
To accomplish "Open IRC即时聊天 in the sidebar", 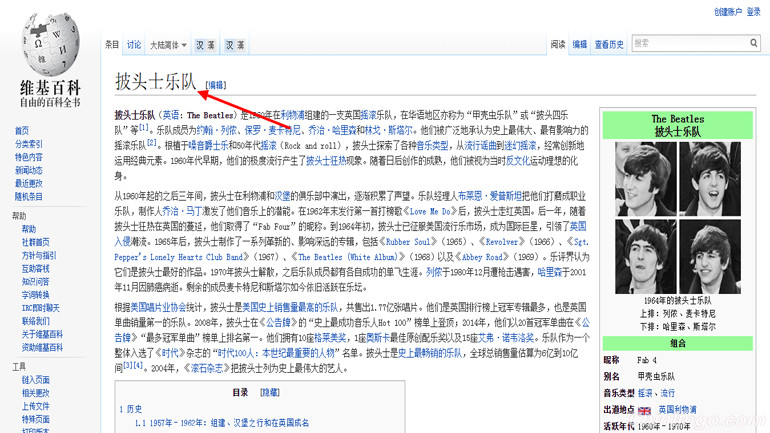I will [x=40, y=308].
